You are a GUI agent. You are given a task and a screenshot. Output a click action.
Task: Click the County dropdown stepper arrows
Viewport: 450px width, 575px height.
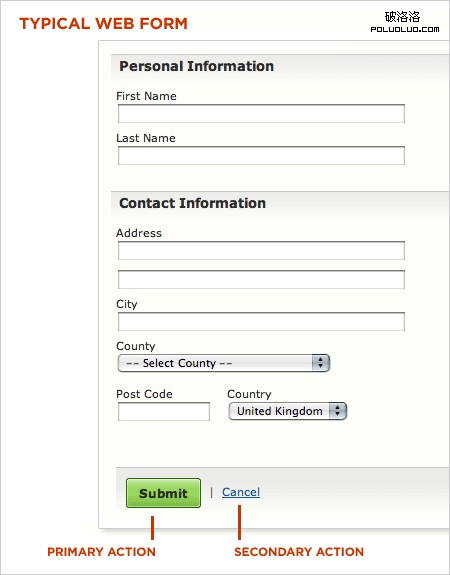321,363
